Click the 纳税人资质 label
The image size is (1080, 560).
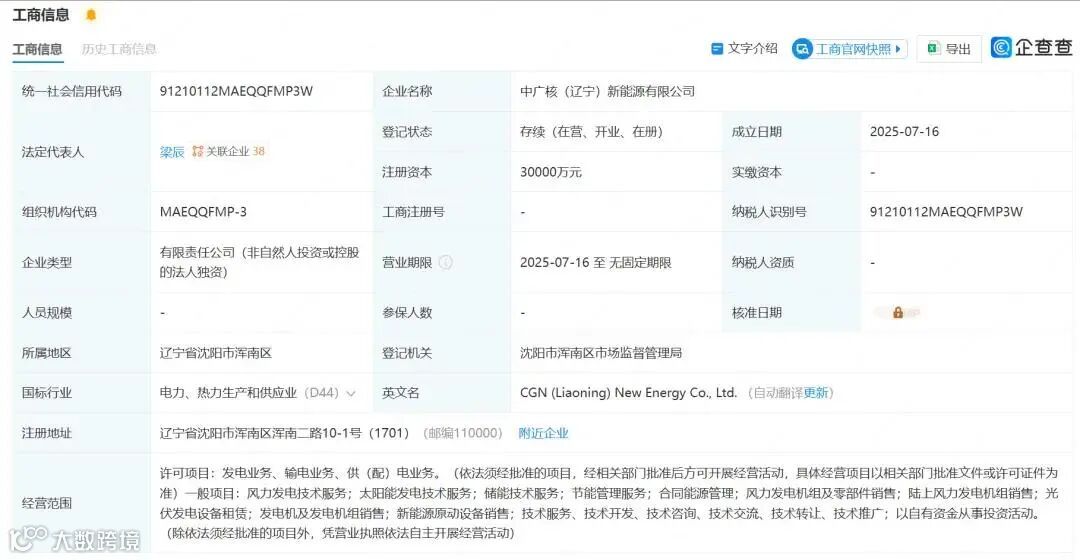point(762,262)
